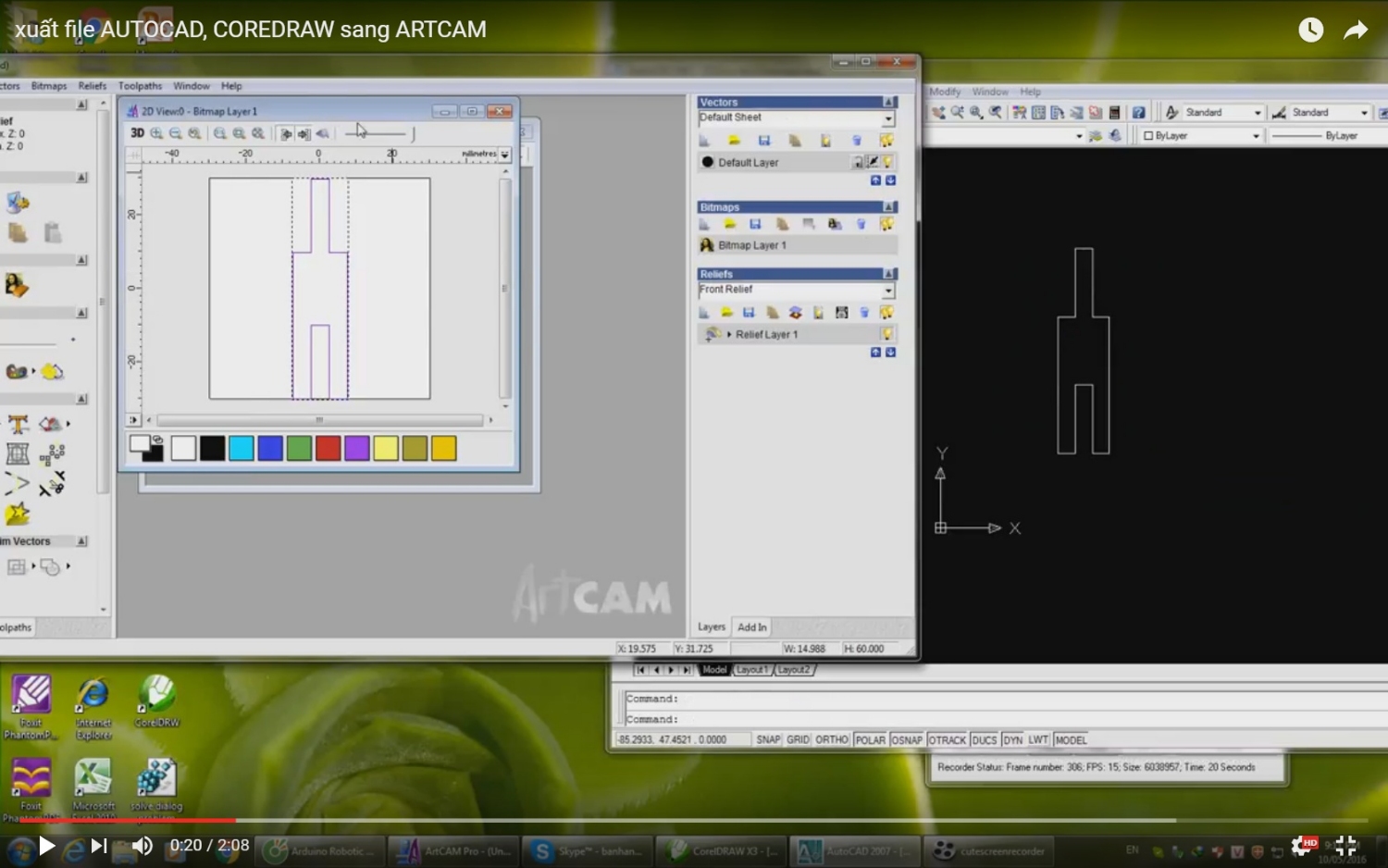The width and height of the screenshot is (1388, 868).
Task: Move the relief layer up with the arrow icon
Action: pos(875,353)
